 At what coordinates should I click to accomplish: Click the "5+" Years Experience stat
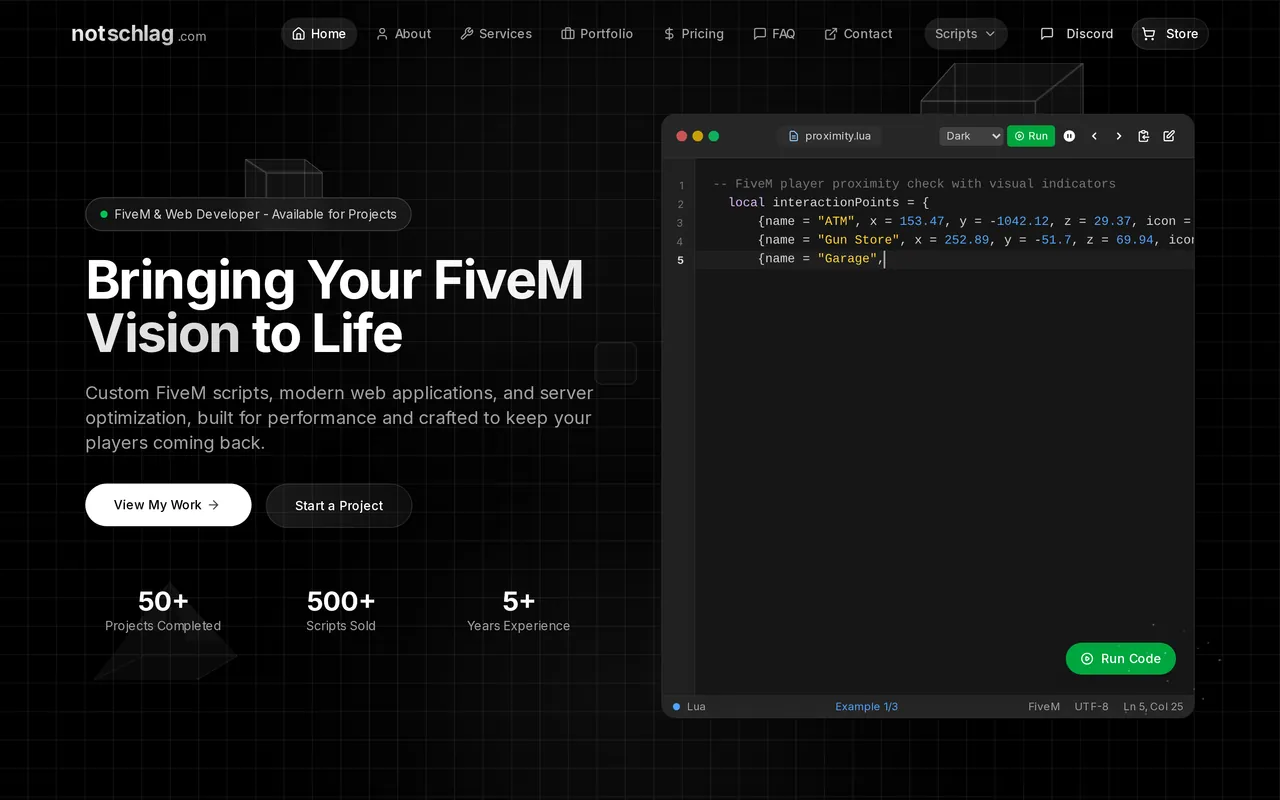click(x=518, y=611)
